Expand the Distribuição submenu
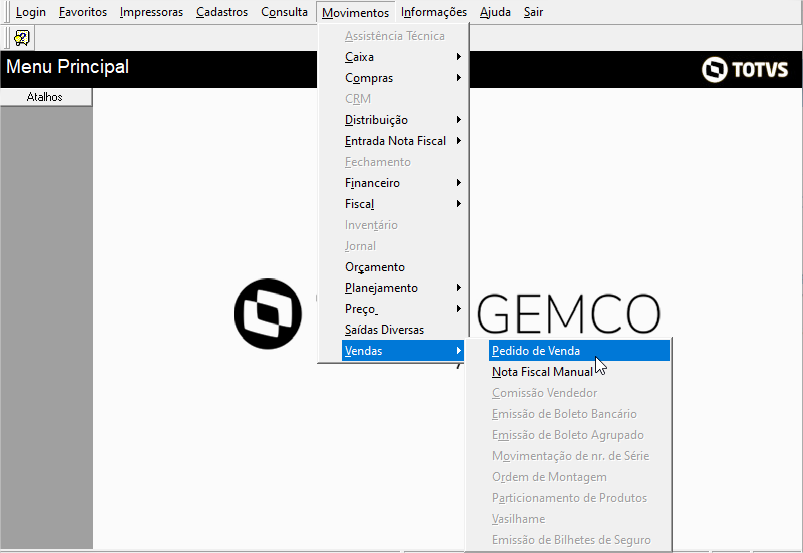Image resolution: width=803 pixels, height=553 pixels. [403, 120]
